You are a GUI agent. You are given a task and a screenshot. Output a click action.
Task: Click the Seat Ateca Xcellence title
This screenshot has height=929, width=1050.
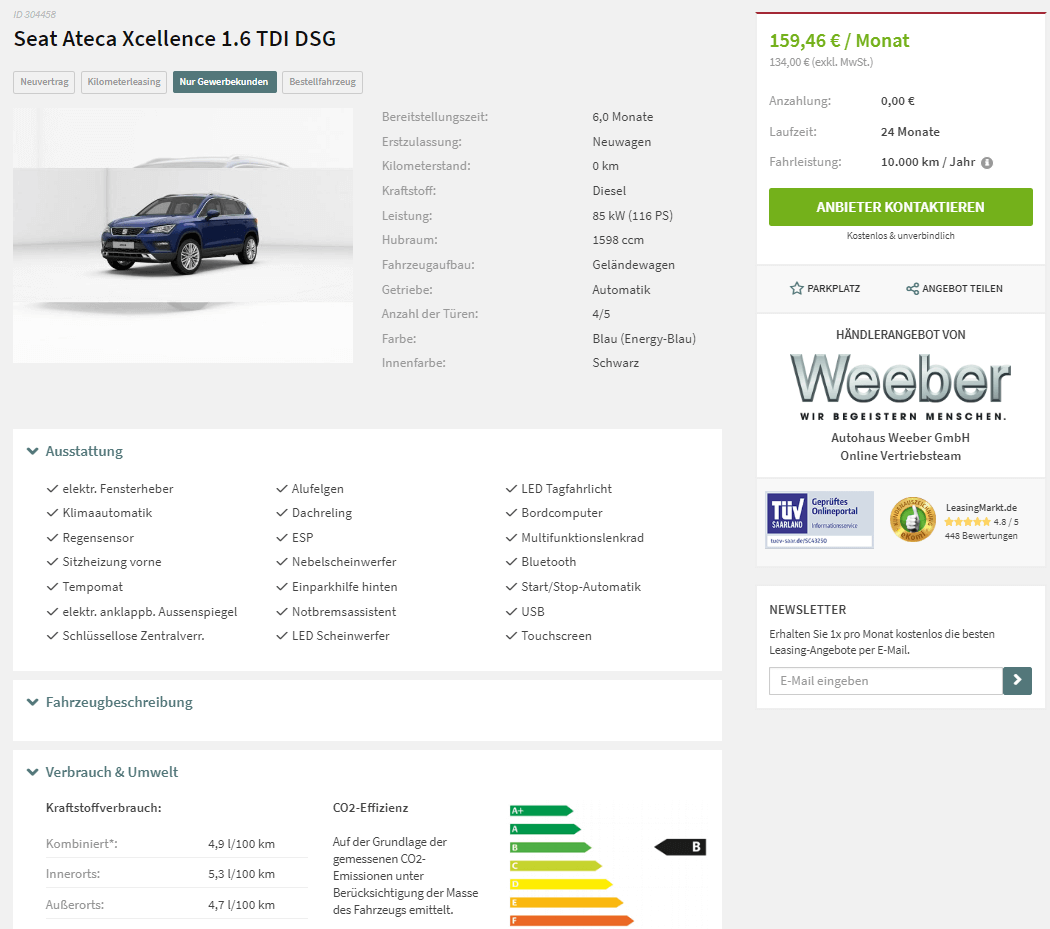pyautogui.click(x=175, y=39)
